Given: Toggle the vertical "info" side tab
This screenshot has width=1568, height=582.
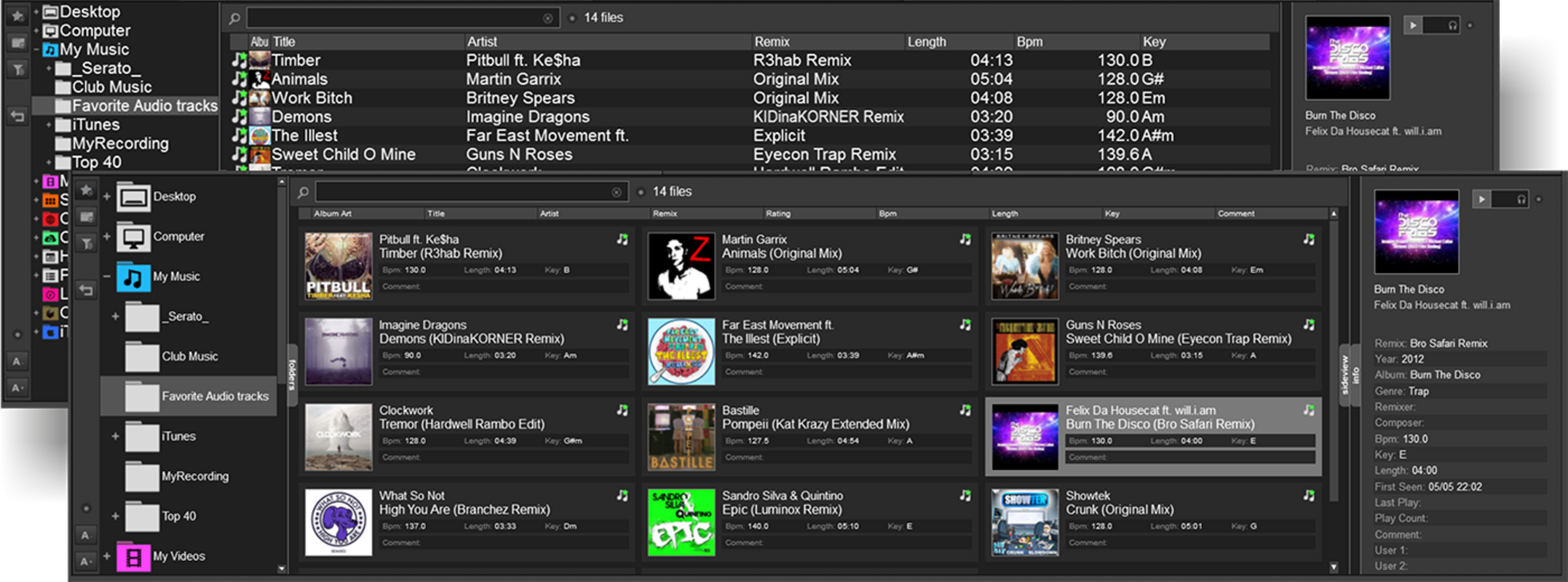Looking at the screenshot, I should click(x=1355, y=375).
